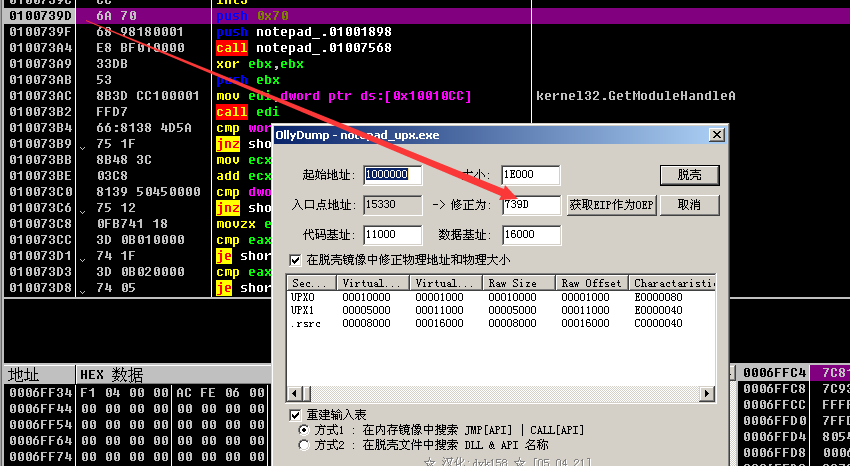This screenshot has width=850, height=466.
Task: Select dump row 0006FF54
Action: click(41, 424)
